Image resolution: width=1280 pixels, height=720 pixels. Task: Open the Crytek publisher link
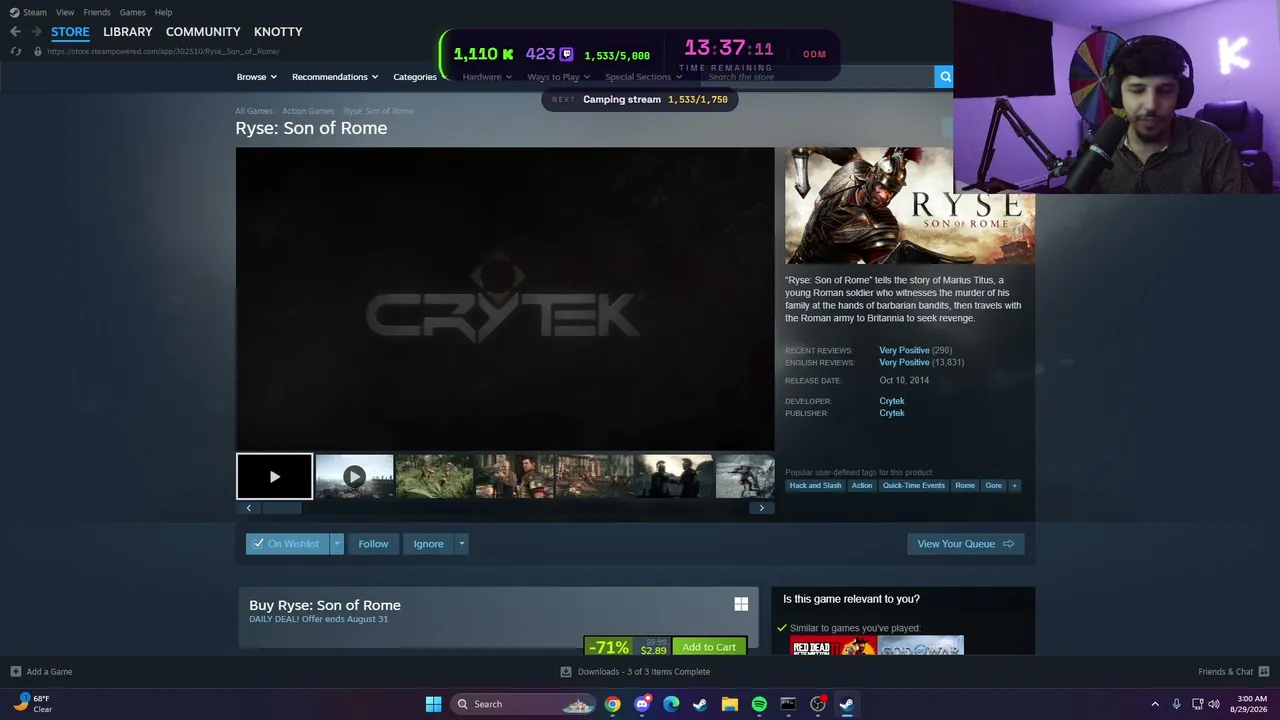(892, 413)
